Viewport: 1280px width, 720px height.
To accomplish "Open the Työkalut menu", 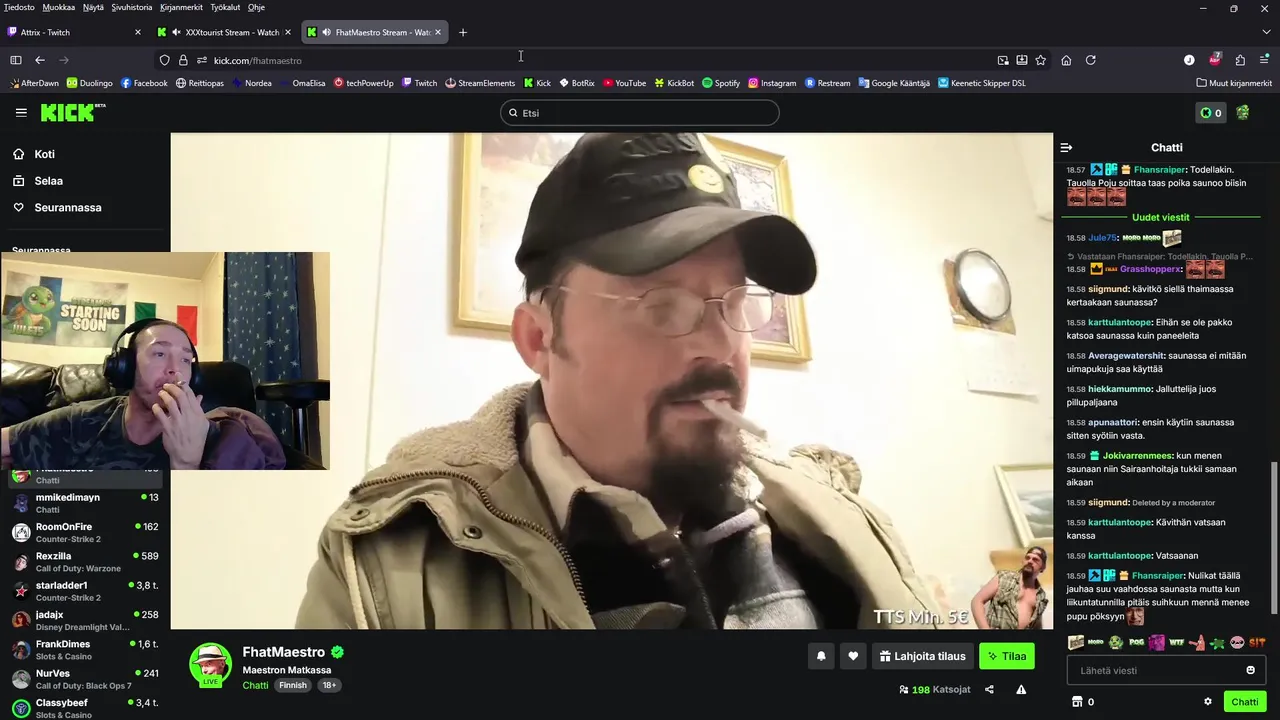I will tap(225, 7).
